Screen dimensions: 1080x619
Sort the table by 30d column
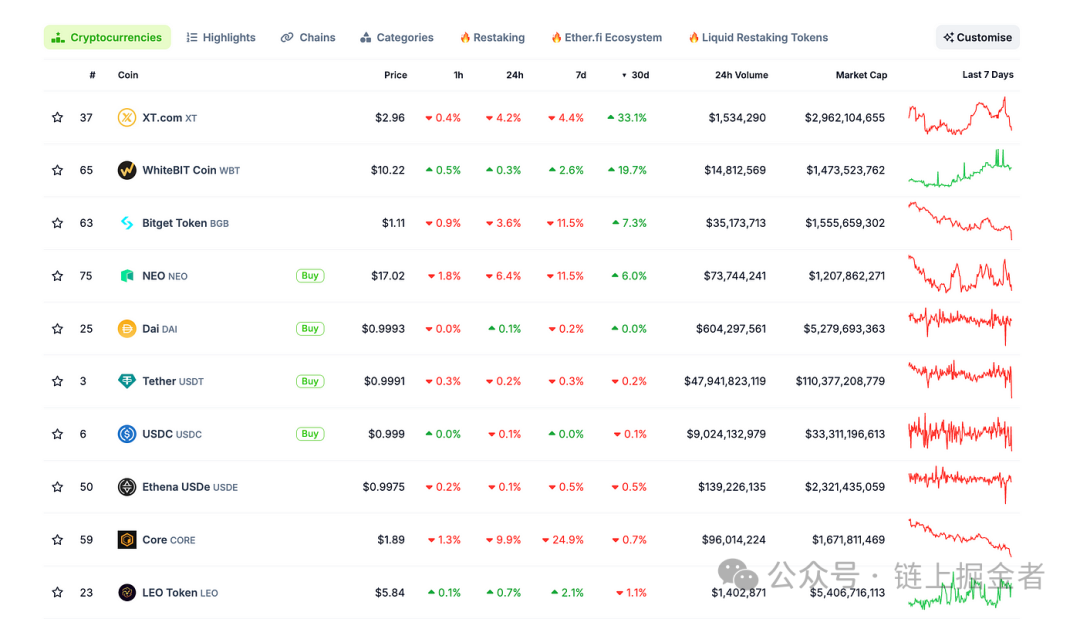pos(636,75)
